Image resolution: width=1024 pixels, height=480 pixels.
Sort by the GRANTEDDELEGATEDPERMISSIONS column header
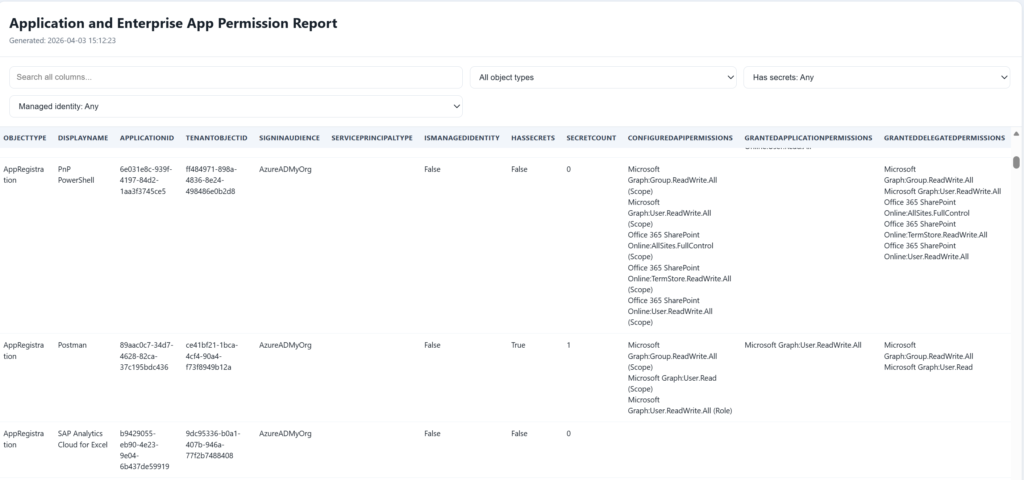[944, 137]
